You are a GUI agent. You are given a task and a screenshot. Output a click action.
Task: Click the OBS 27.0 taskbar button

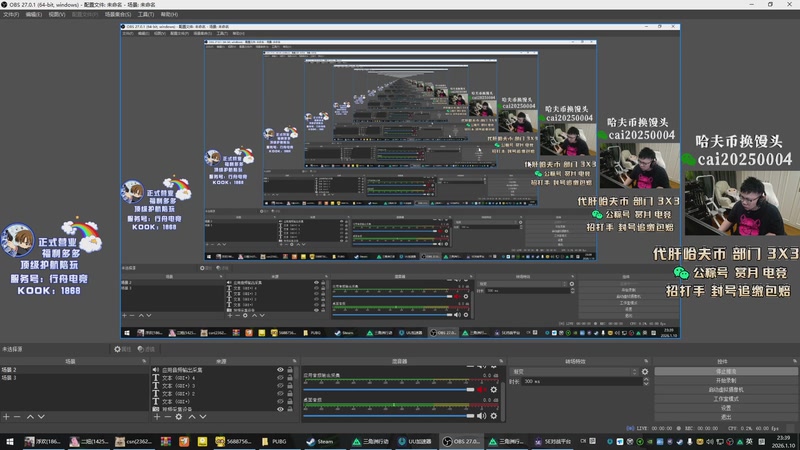pos(461,442)
